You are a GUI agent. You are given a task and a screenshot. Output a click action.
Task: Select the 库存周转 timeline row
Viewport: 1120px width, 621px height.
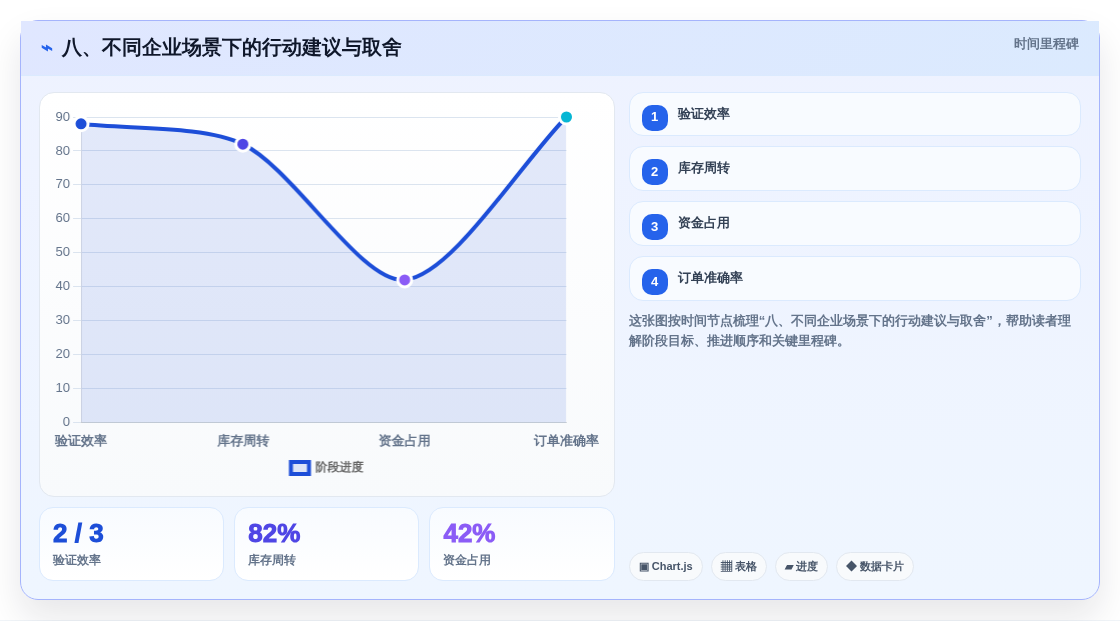point(854,169)
